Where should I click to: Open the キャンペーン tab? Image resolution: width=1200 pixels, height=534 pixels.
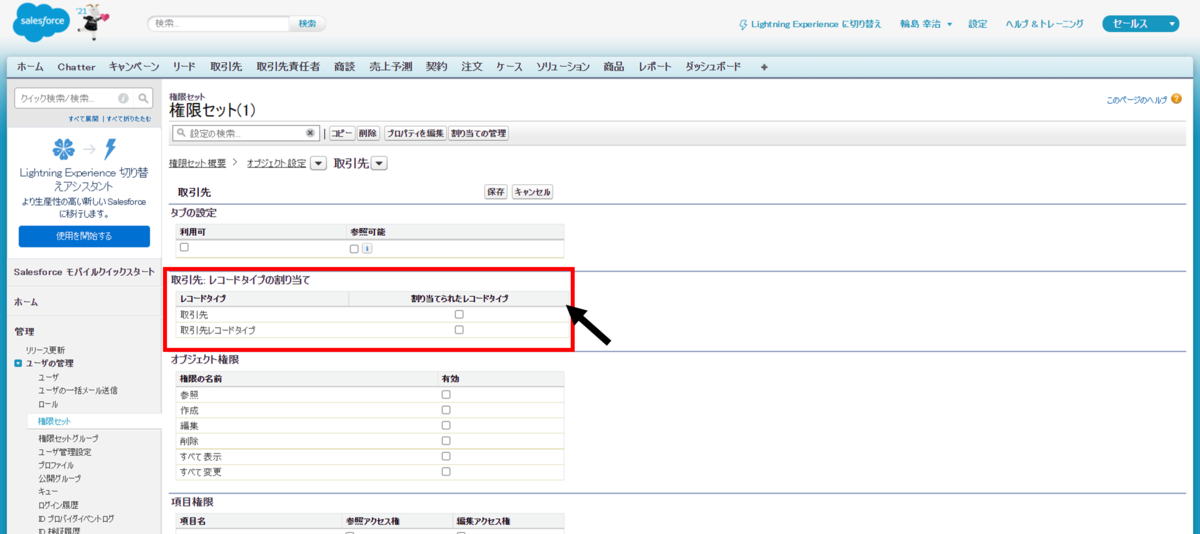tap(134, 67)
